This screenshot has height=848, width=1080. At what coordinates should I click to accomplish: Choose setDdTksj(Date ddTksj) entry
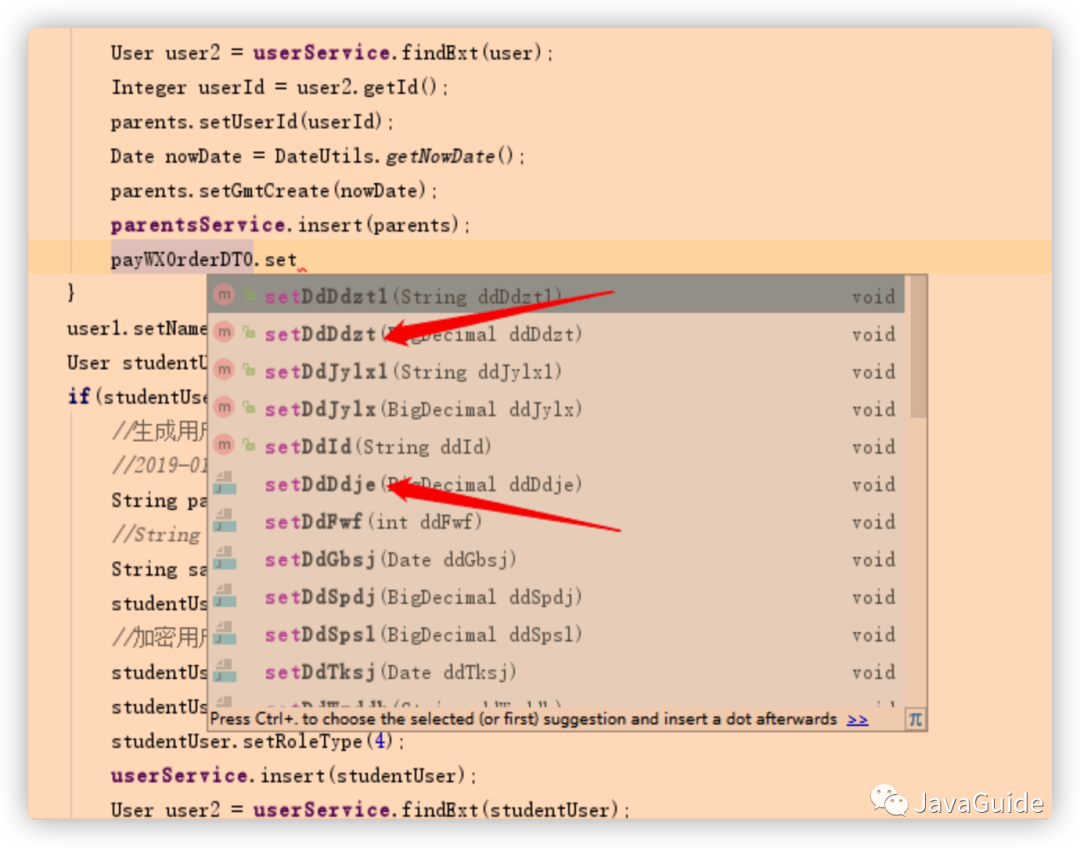pyautogui.click(x=557, y=672)
